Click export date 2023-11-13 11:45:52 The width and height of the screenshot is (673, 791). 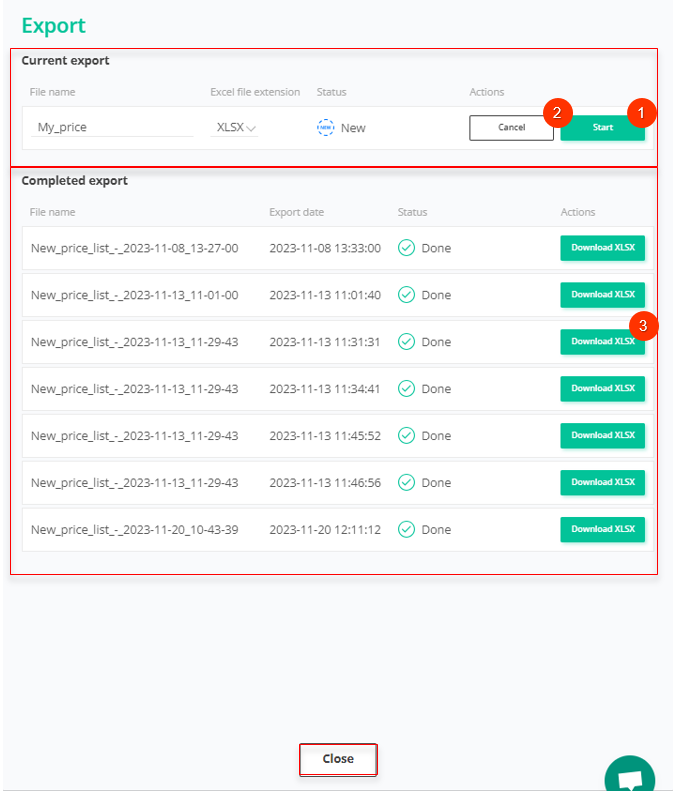coord(325,436)
